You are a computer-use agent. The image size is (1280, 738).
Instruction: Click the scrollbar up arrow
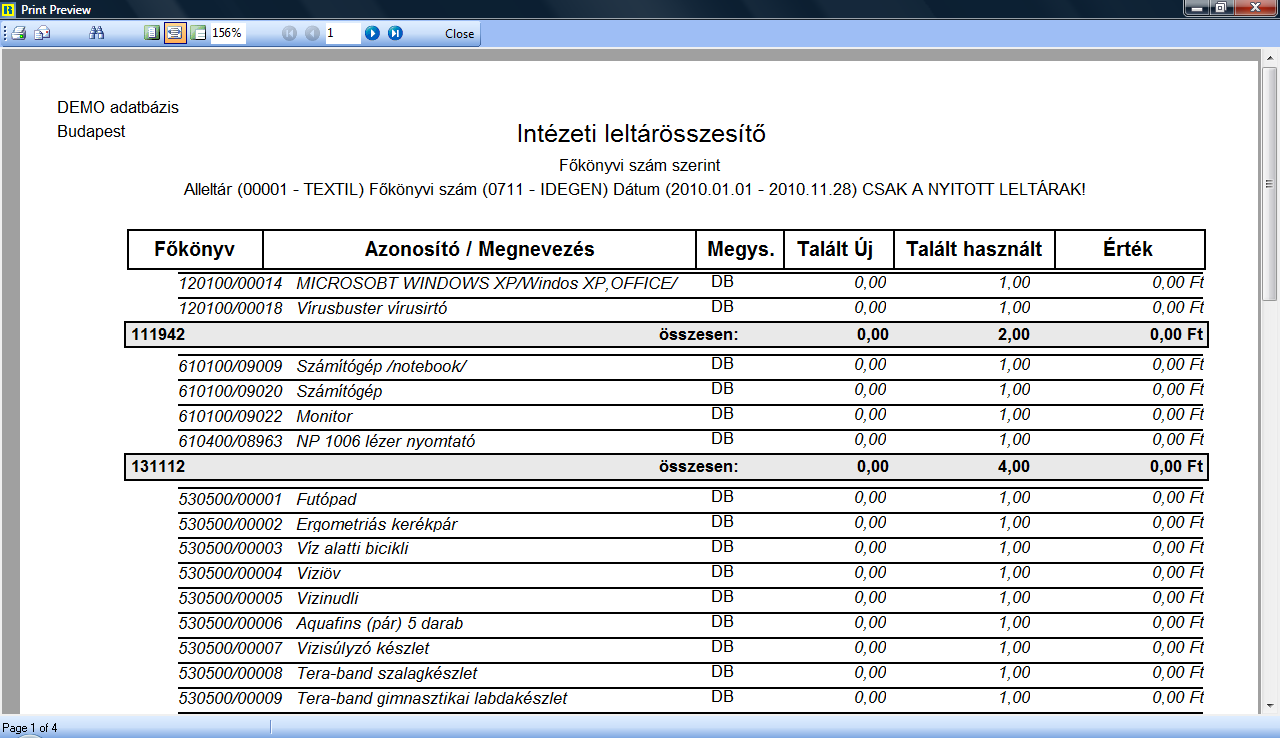[x=1270, y=56]
